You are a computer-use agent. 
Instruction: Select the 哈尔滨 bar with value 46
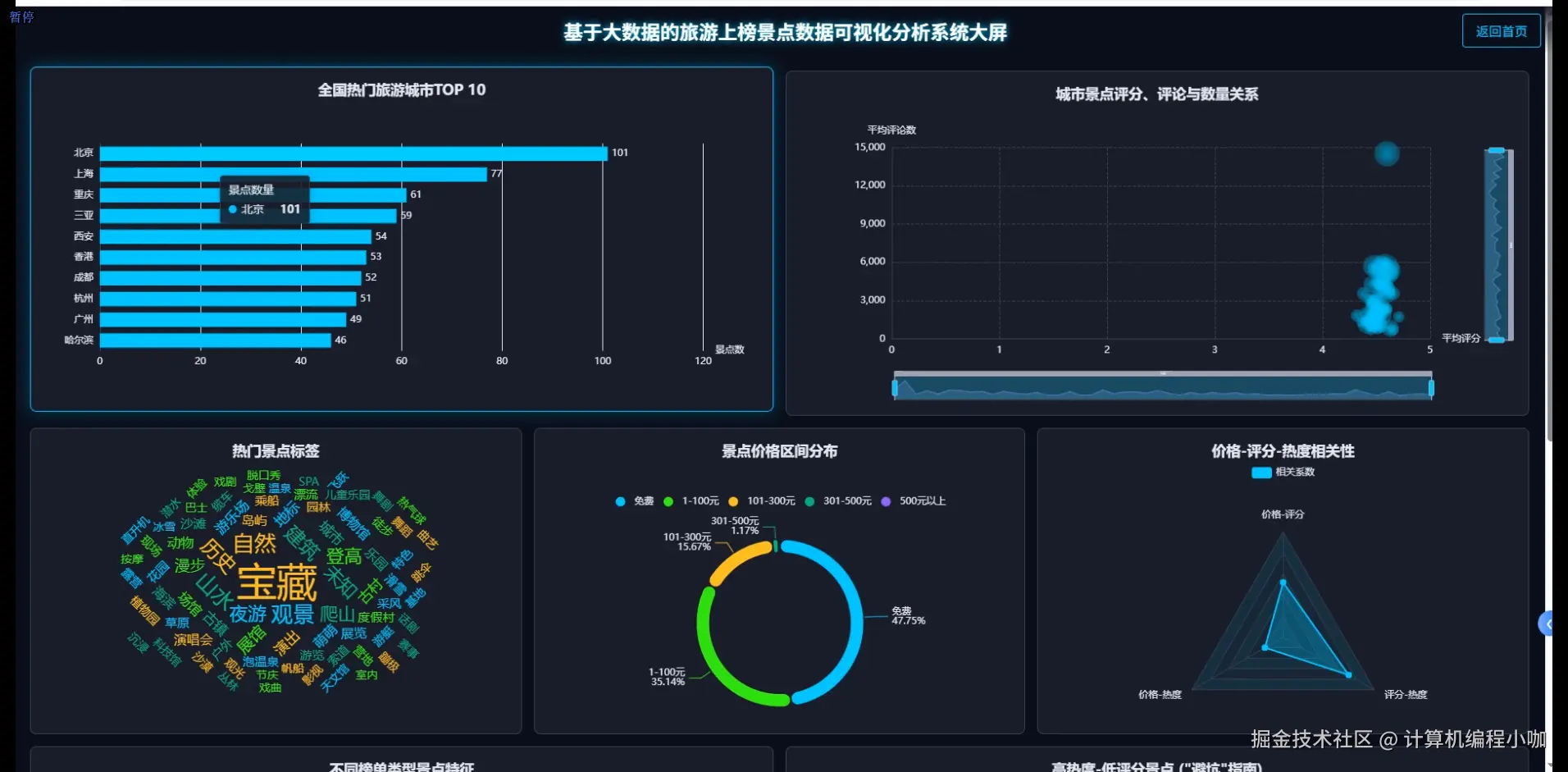point(216,340)
